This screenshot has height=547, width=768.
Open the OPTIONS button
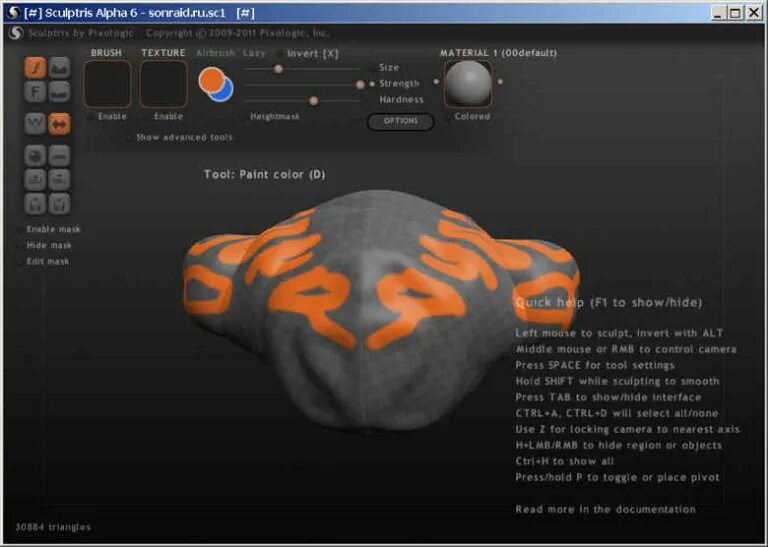[x=401, y=121]
